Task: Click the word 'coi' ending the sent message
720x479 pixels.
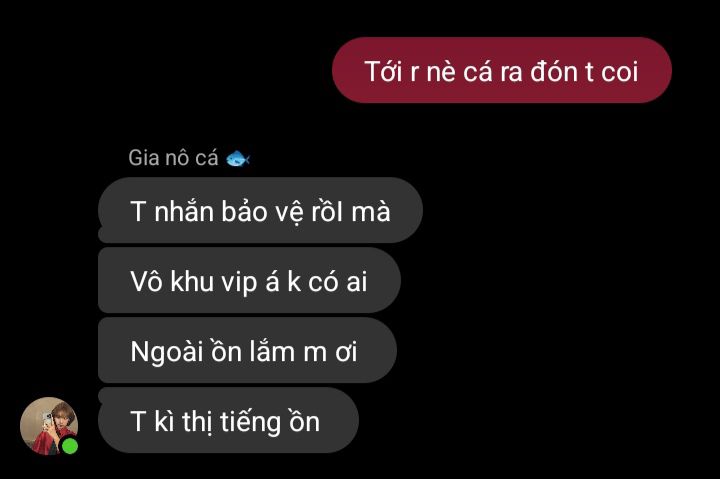Action: (620, 72)
